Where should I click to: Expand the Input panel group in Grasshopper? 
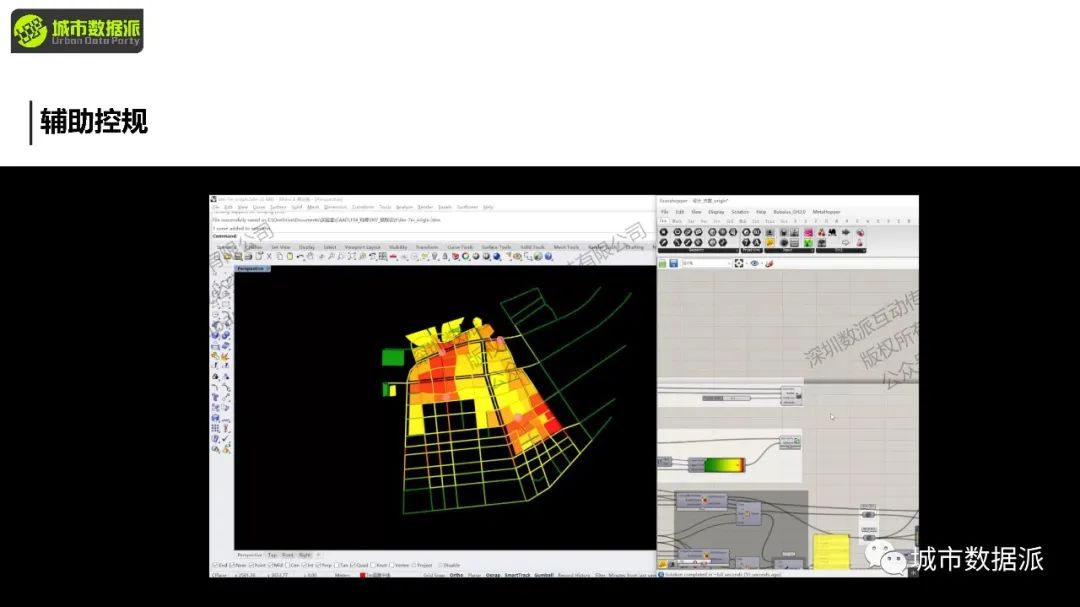point(789,250)
